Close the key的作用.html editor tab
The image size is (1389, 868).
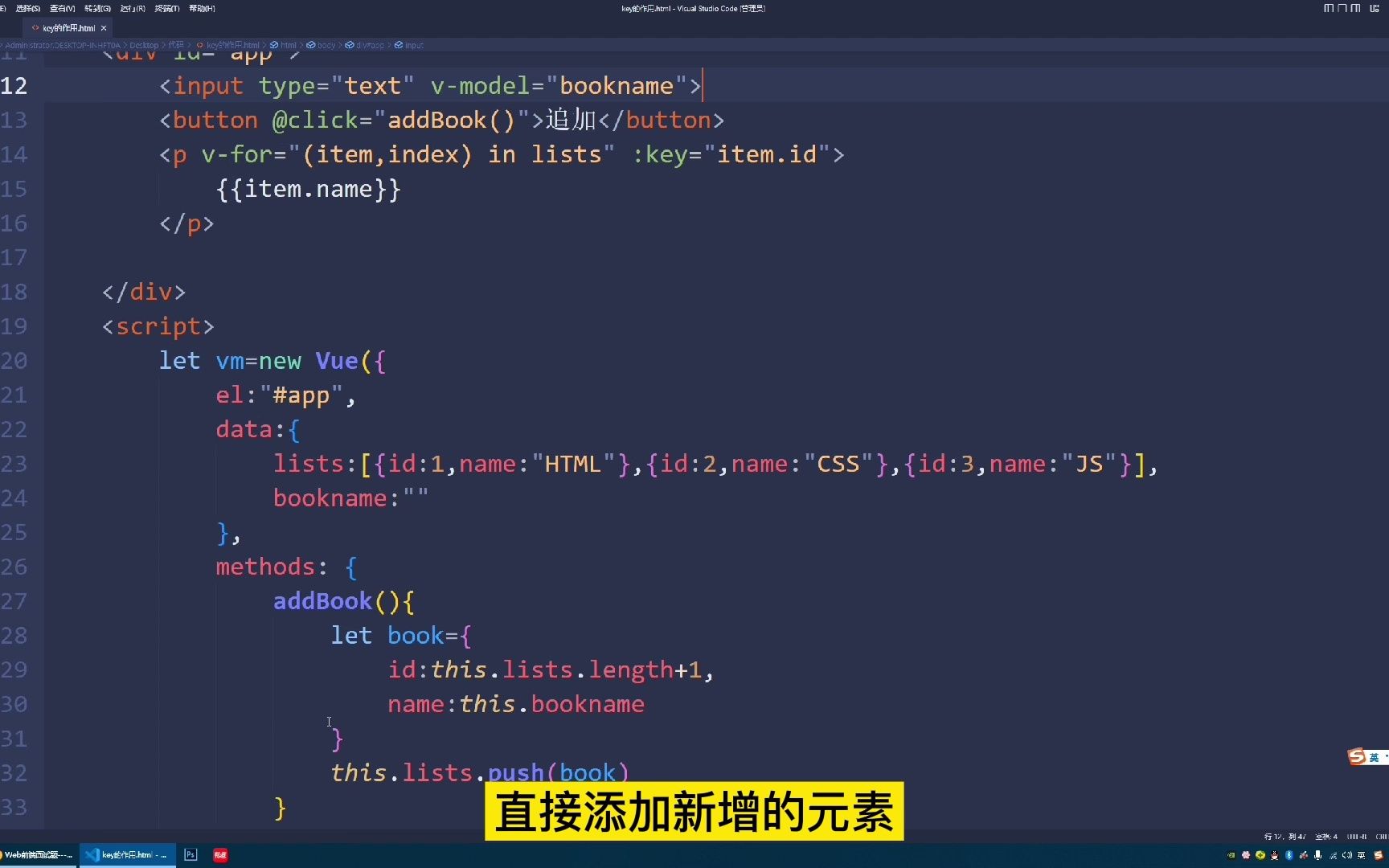[104, 28]
